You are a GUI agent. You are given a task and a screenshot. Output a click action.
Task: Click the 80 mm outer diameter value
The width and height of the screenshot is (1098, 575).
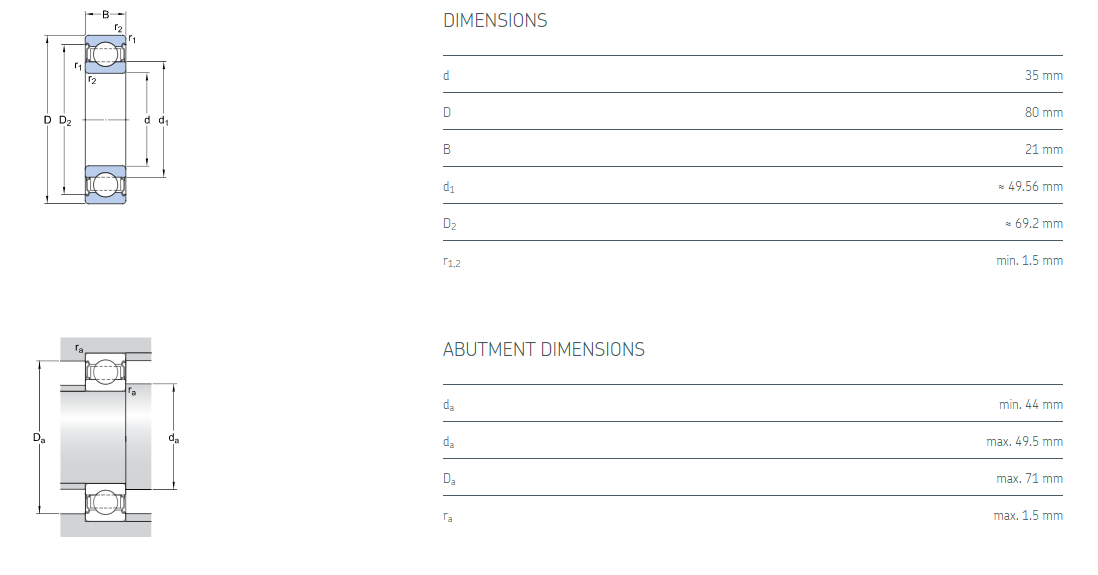[1043, 112]
